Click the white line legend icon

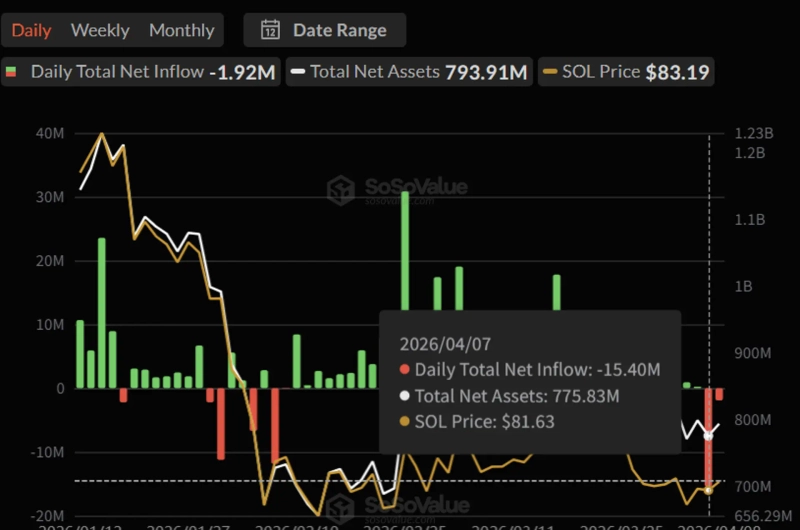point(298,72)
